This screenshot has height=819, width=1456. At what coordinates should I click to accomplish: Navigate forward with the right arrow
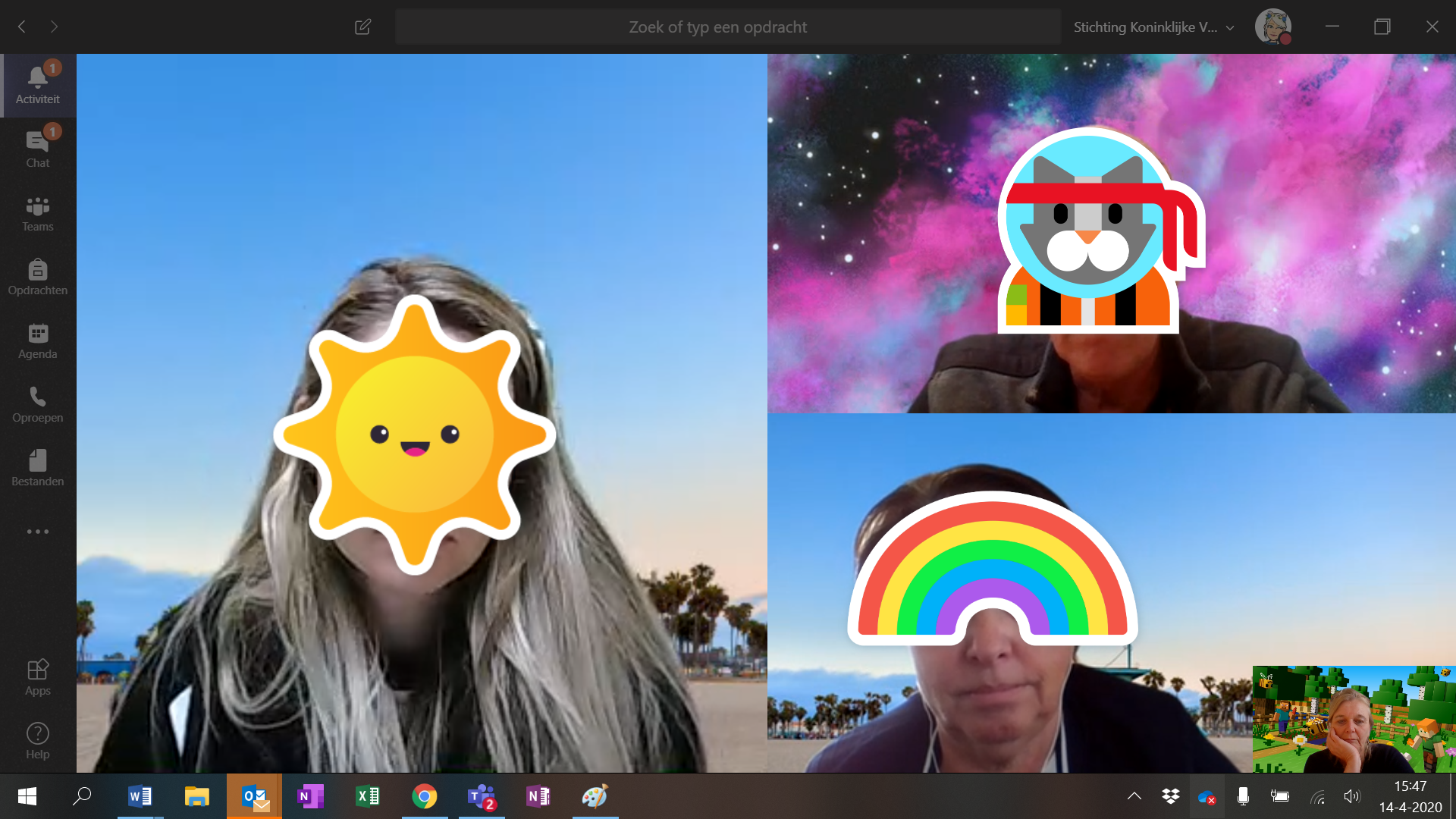[54, 27]
